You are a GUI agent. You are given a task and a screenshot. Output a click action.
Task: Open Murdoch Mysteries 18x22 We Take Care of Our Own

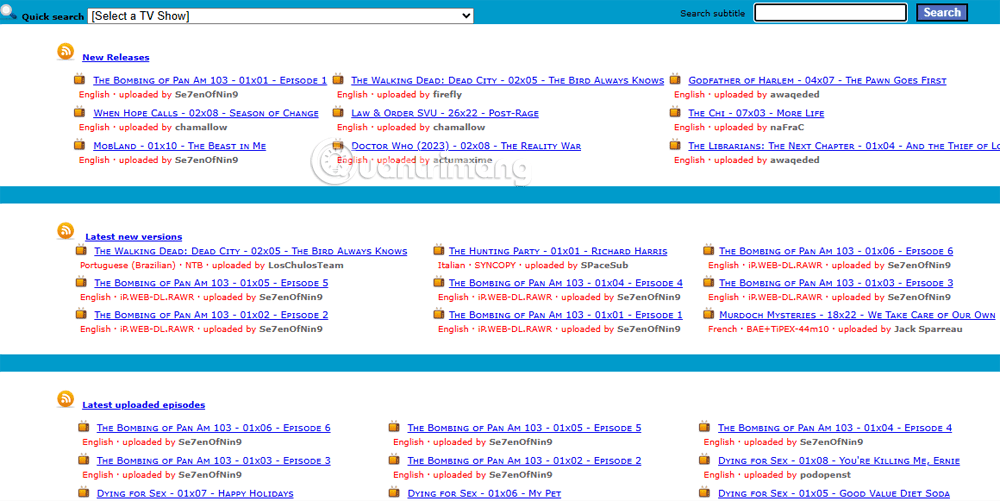[857, 315]
